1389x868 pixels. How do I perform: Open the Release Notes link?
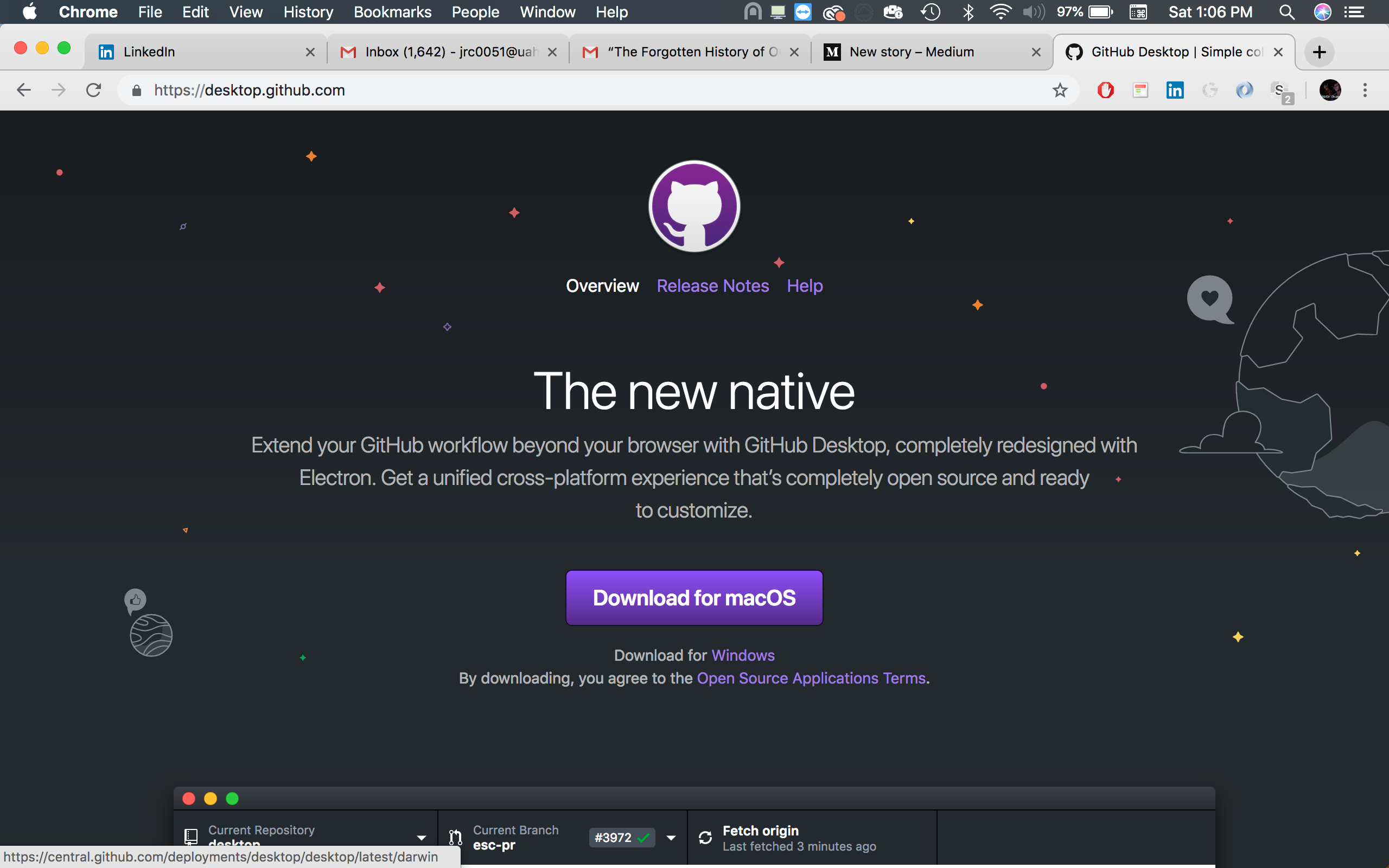(712, 286)
